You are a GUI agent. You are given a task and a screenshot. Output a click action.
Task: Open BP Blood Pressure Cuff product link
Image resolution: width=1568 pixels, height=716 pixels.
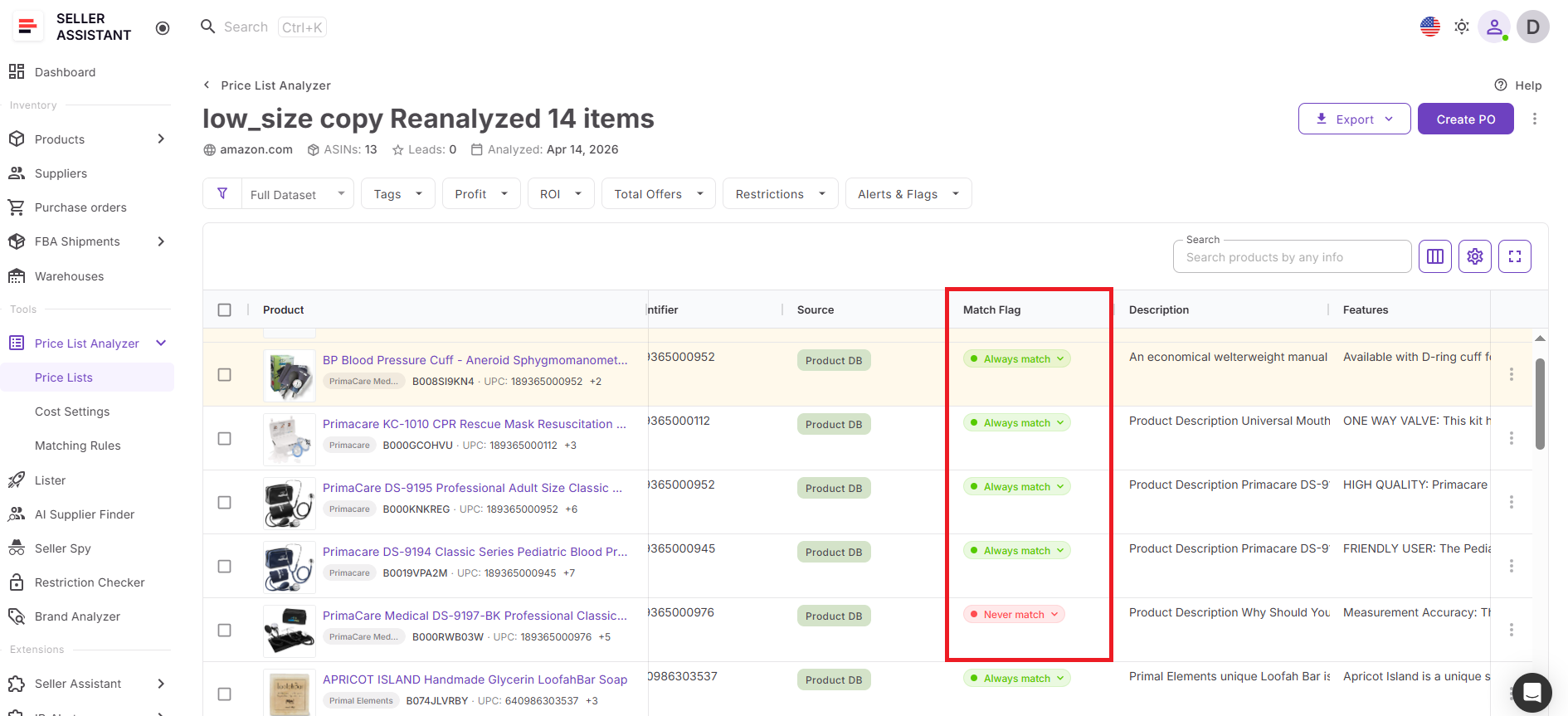475,360
